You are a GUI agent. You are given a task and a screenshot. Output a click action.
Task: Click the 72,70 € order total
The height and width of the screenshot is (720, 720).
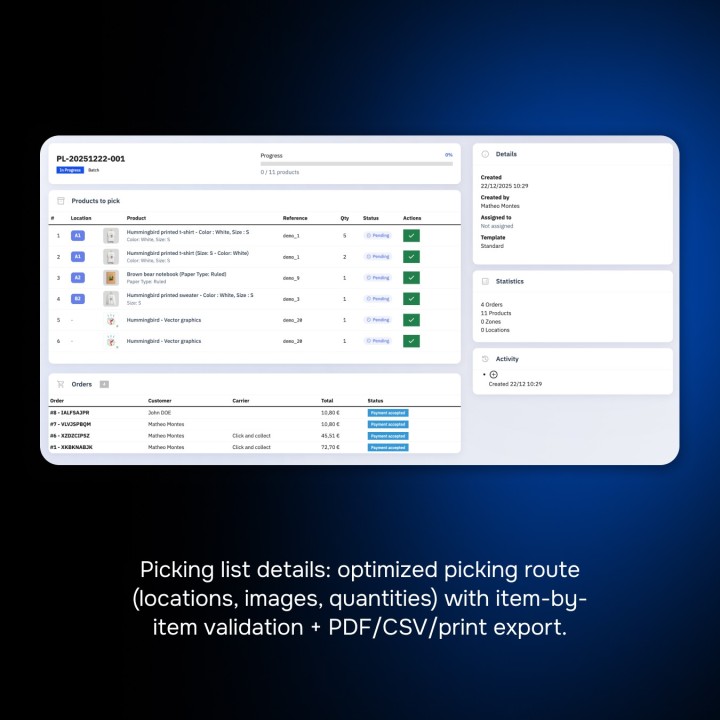point(330,447)
